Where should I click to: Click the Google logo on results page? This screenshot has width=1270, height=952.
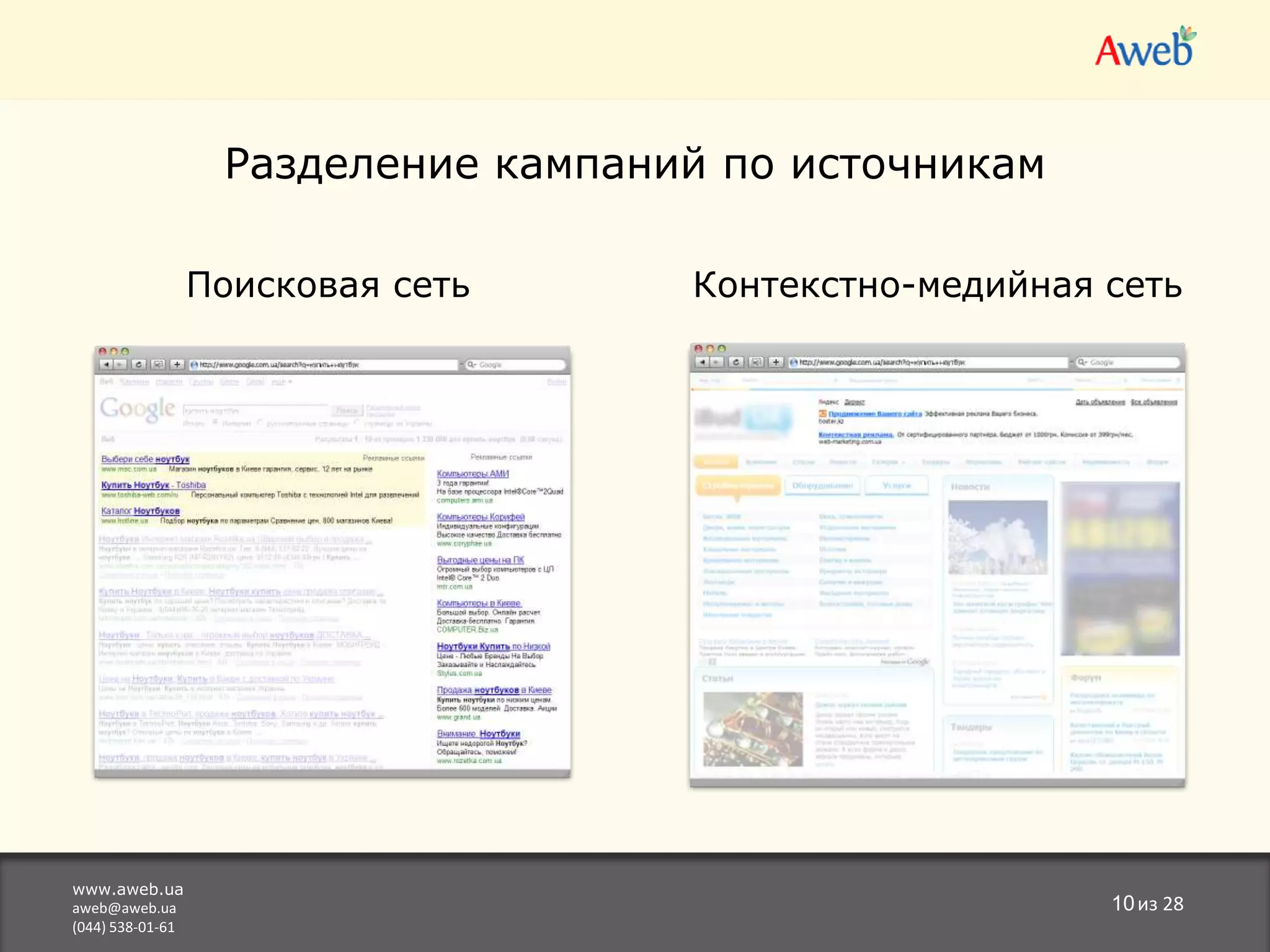coord(138,409)
